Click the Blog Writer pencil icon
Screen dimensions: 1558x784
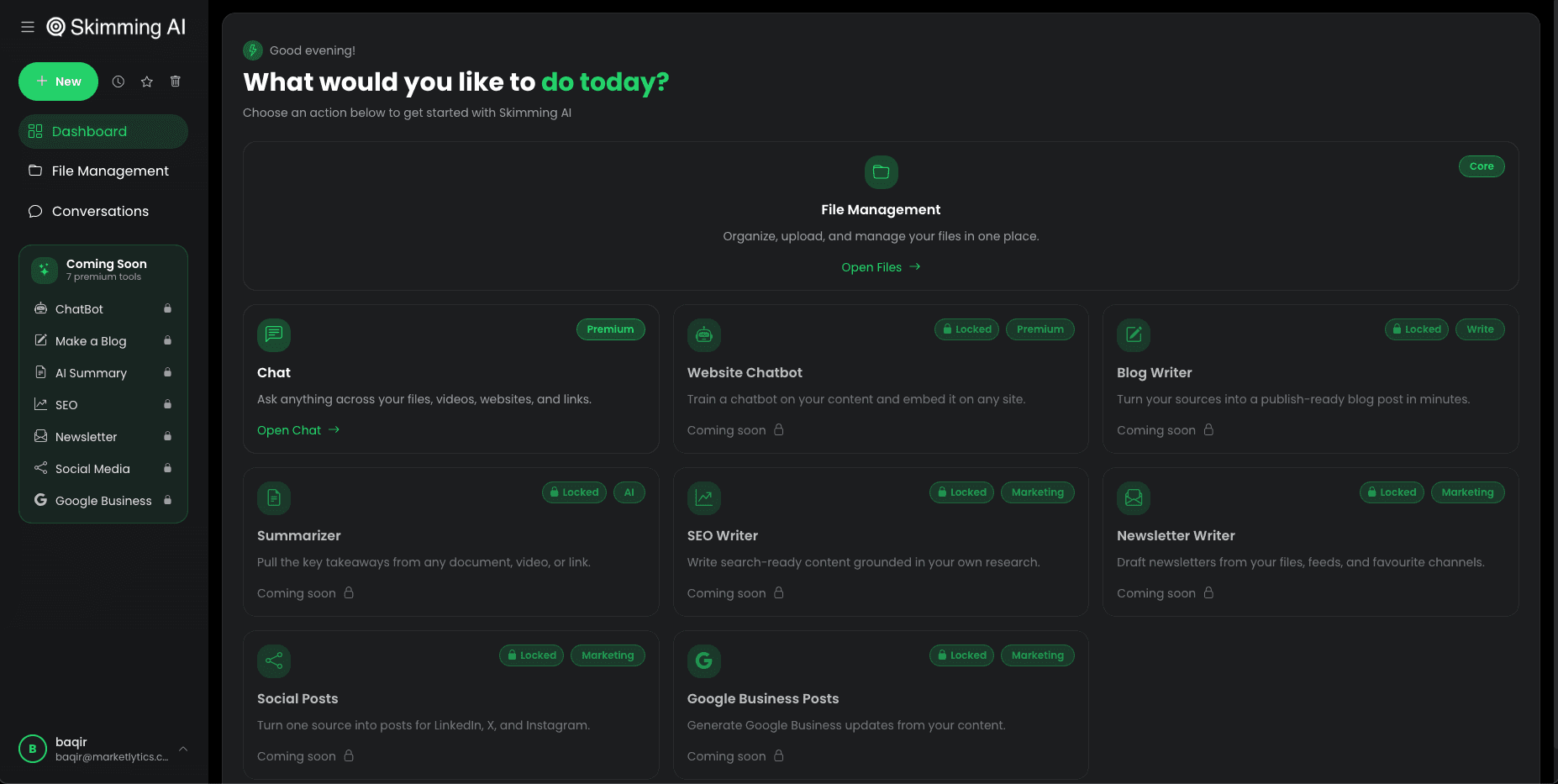1134,334
